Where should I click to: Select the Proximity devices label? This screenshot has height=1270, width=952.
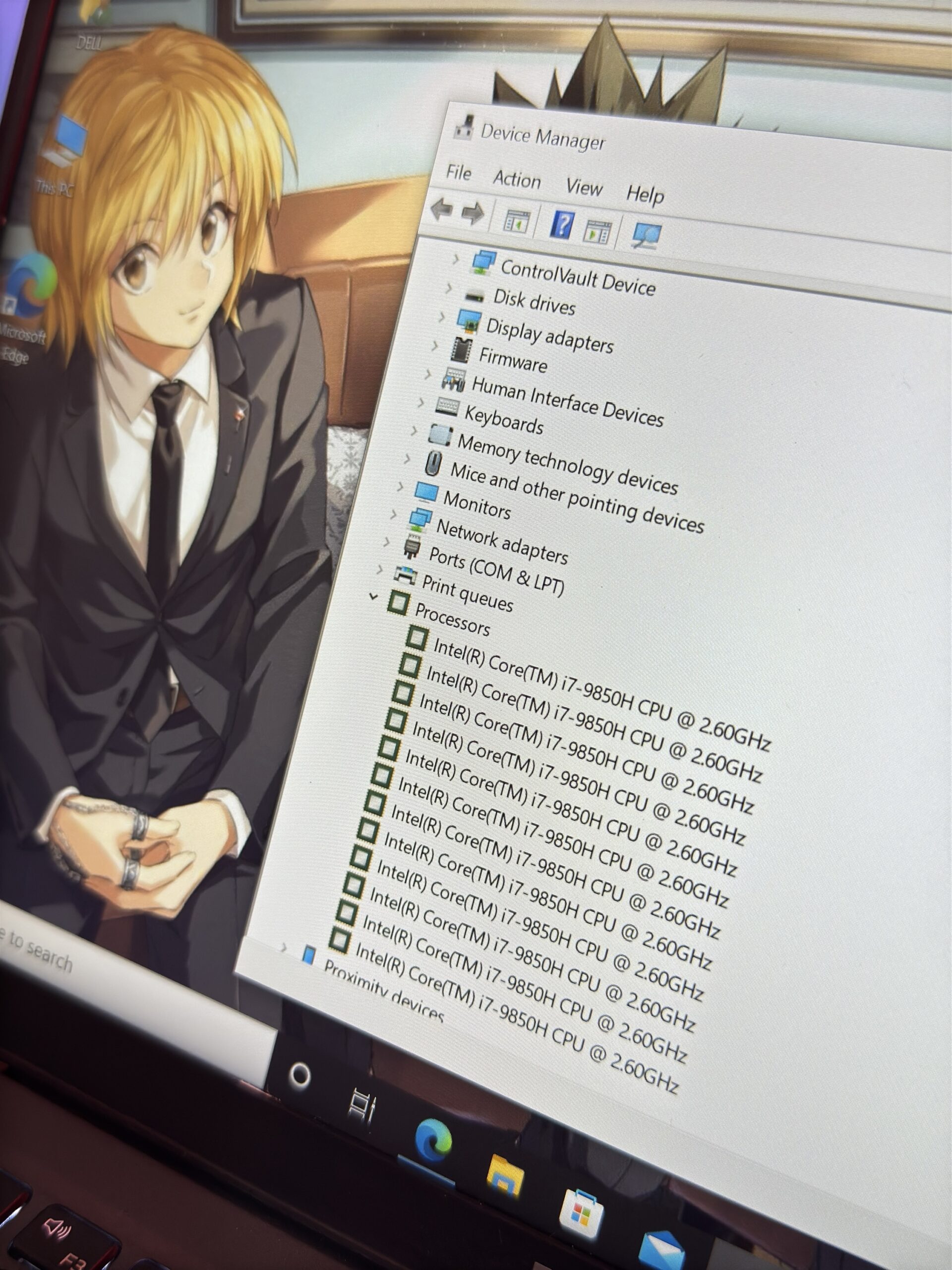coord(383,990)
